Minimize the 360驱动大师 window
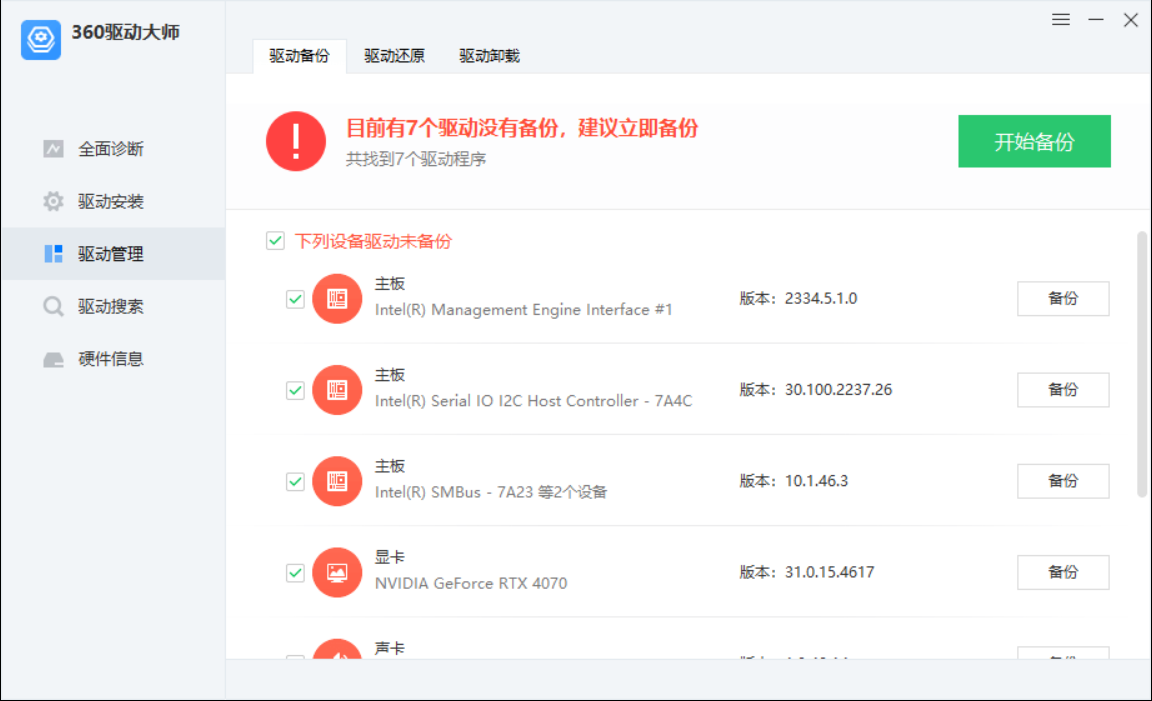This screenshot has height=701, width=1152. tap(1095, 20)
